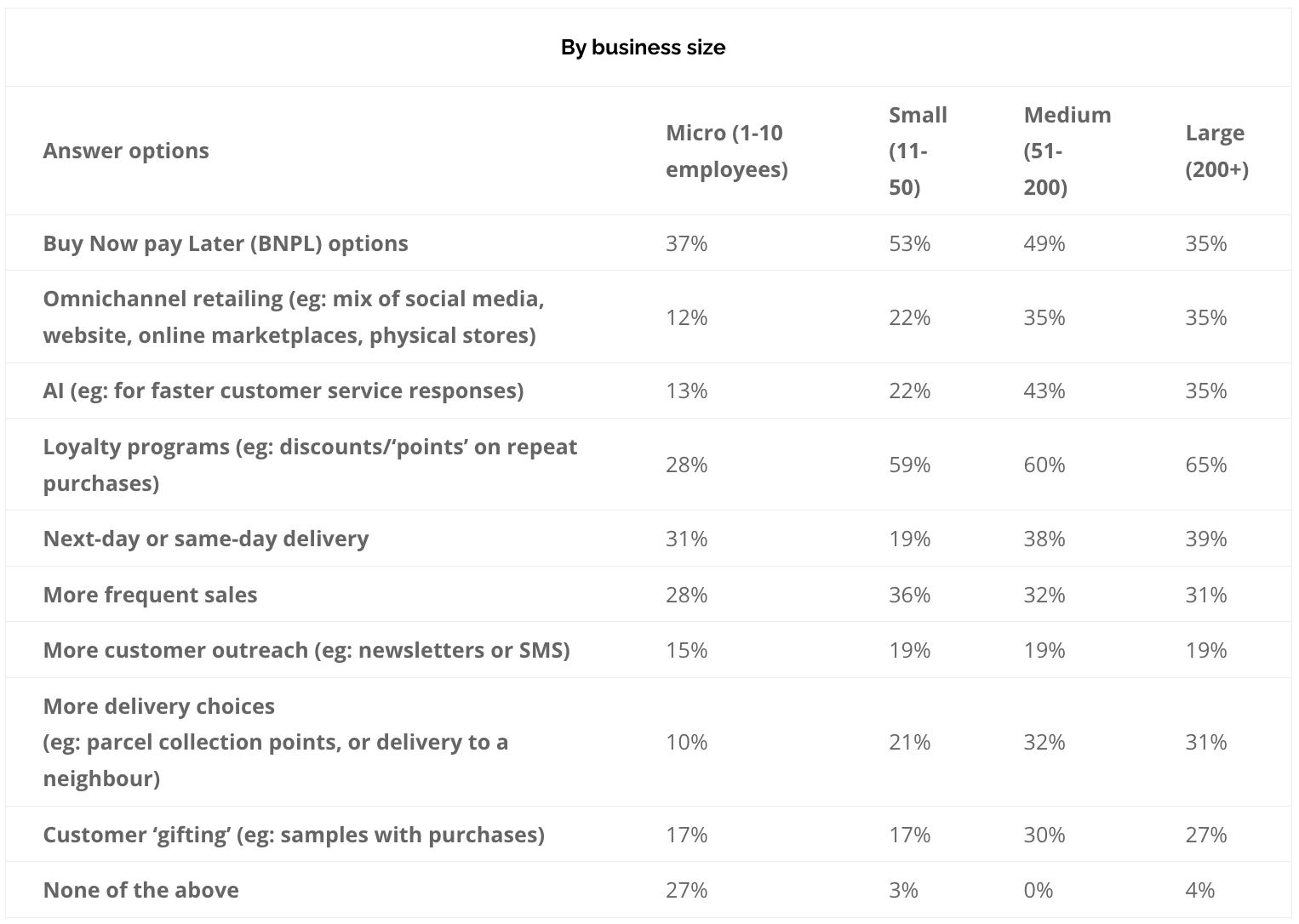Select the 'More customer outreach' row label
Screen dimensions: 1299x924
pos(306,650)
